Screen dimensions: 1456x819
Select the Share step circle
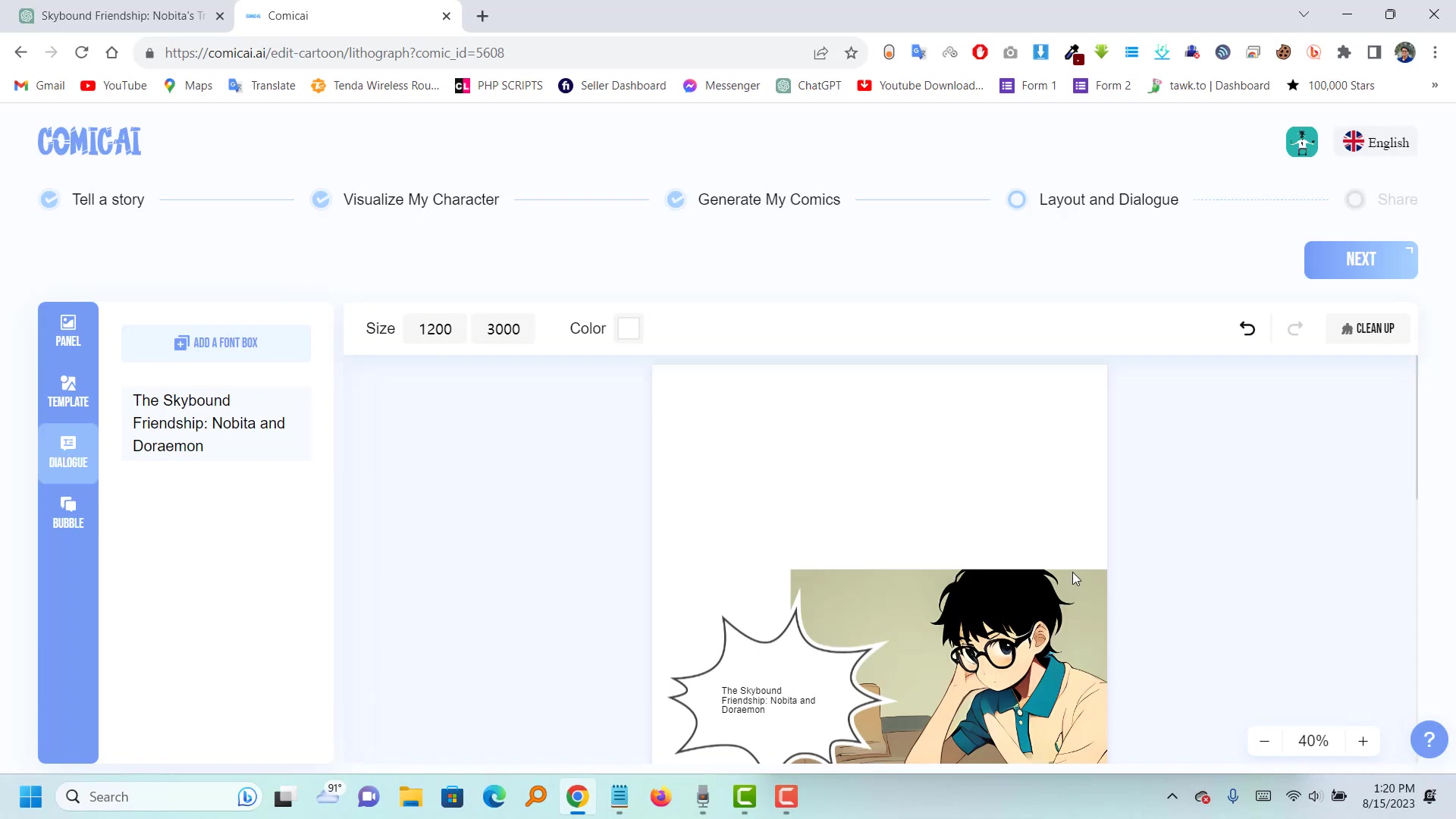point(1354,199)
